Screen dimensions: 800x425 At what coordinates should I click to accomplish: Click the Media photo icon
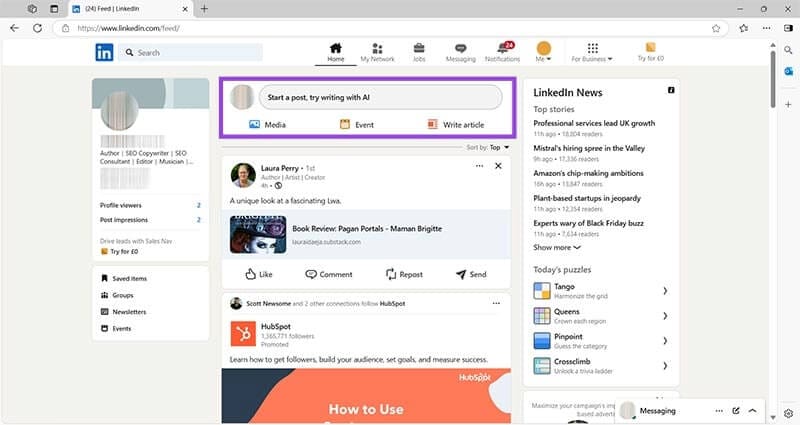(x=255, y=124)
